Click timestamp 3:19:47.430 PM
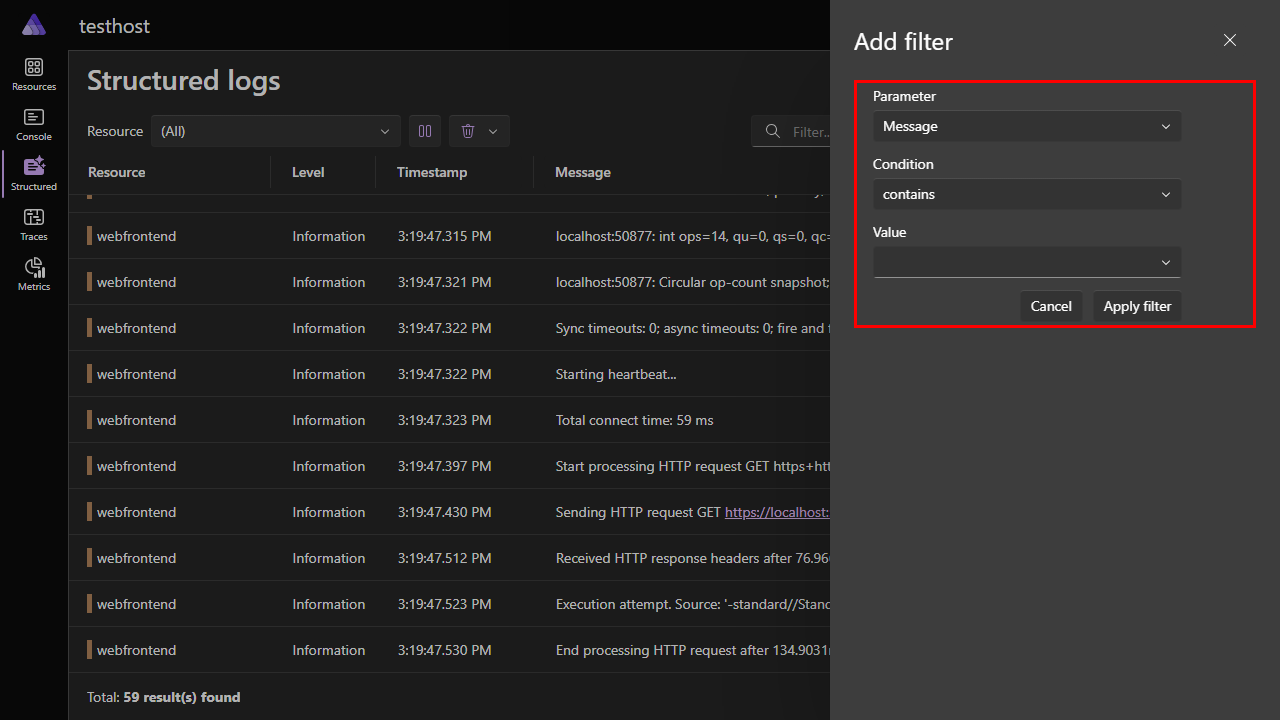 pyautogui.click(x=444, y=512)
